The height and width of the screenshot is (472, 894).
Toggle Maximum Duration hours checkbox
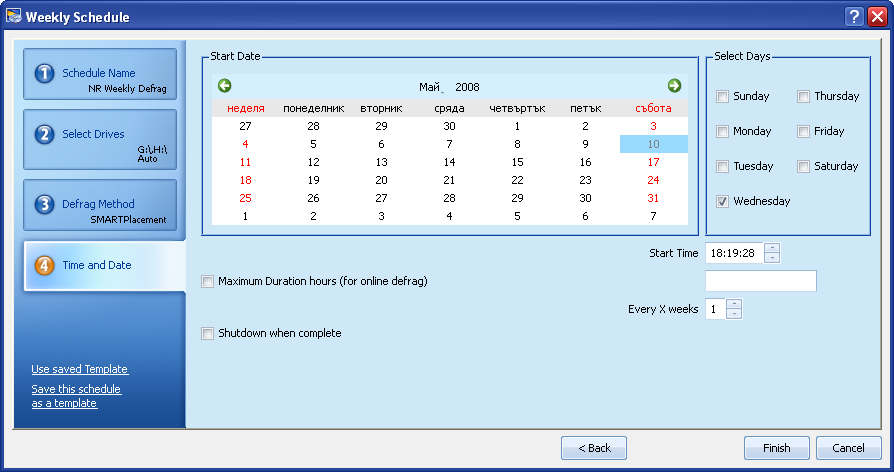(208, 281)
